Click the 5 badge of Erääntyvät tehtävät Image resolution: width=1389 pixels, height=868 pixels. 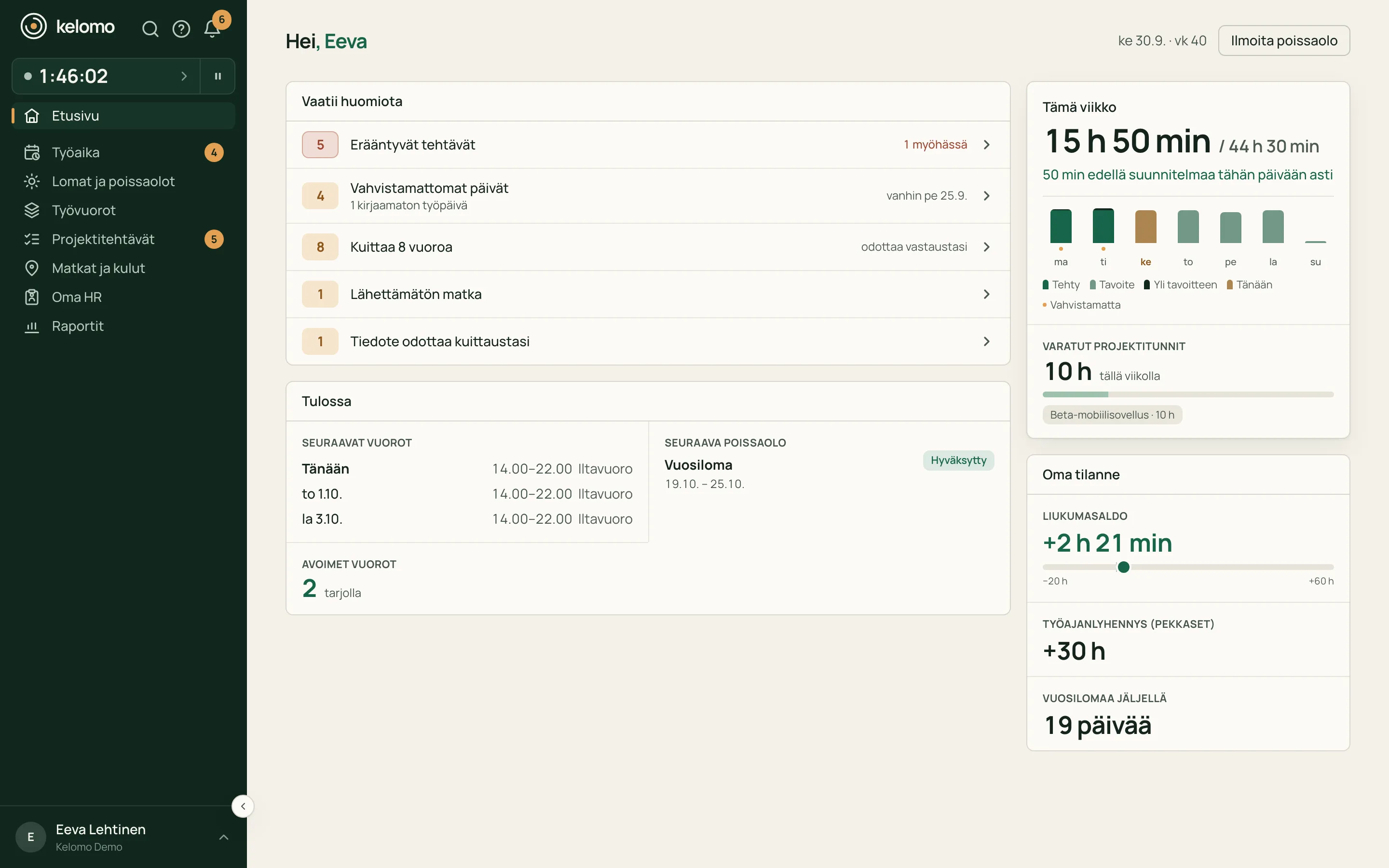click(320, 145)
